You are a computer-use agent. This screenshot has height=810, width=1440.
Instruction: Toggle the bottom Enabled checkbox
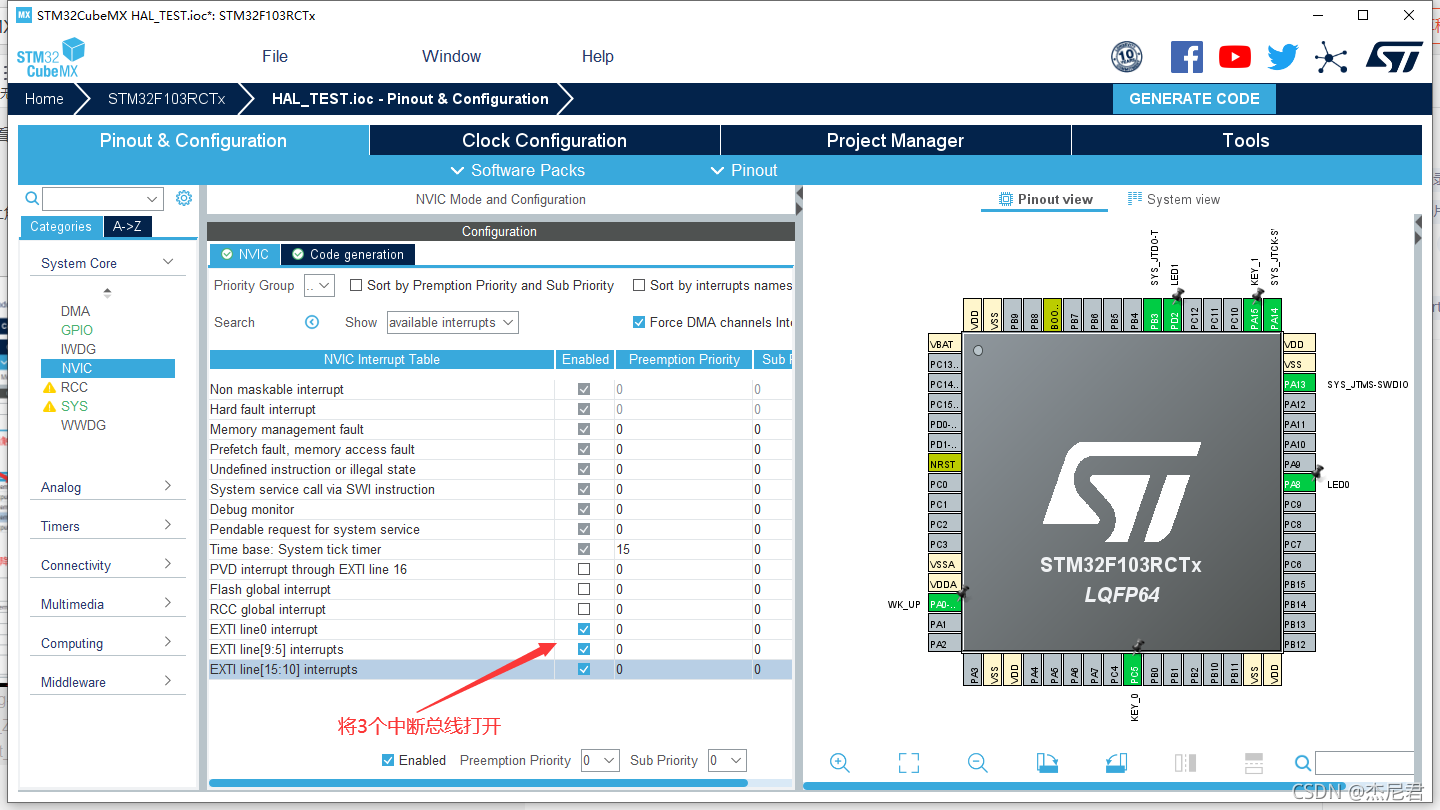click(x=388, y=760)
